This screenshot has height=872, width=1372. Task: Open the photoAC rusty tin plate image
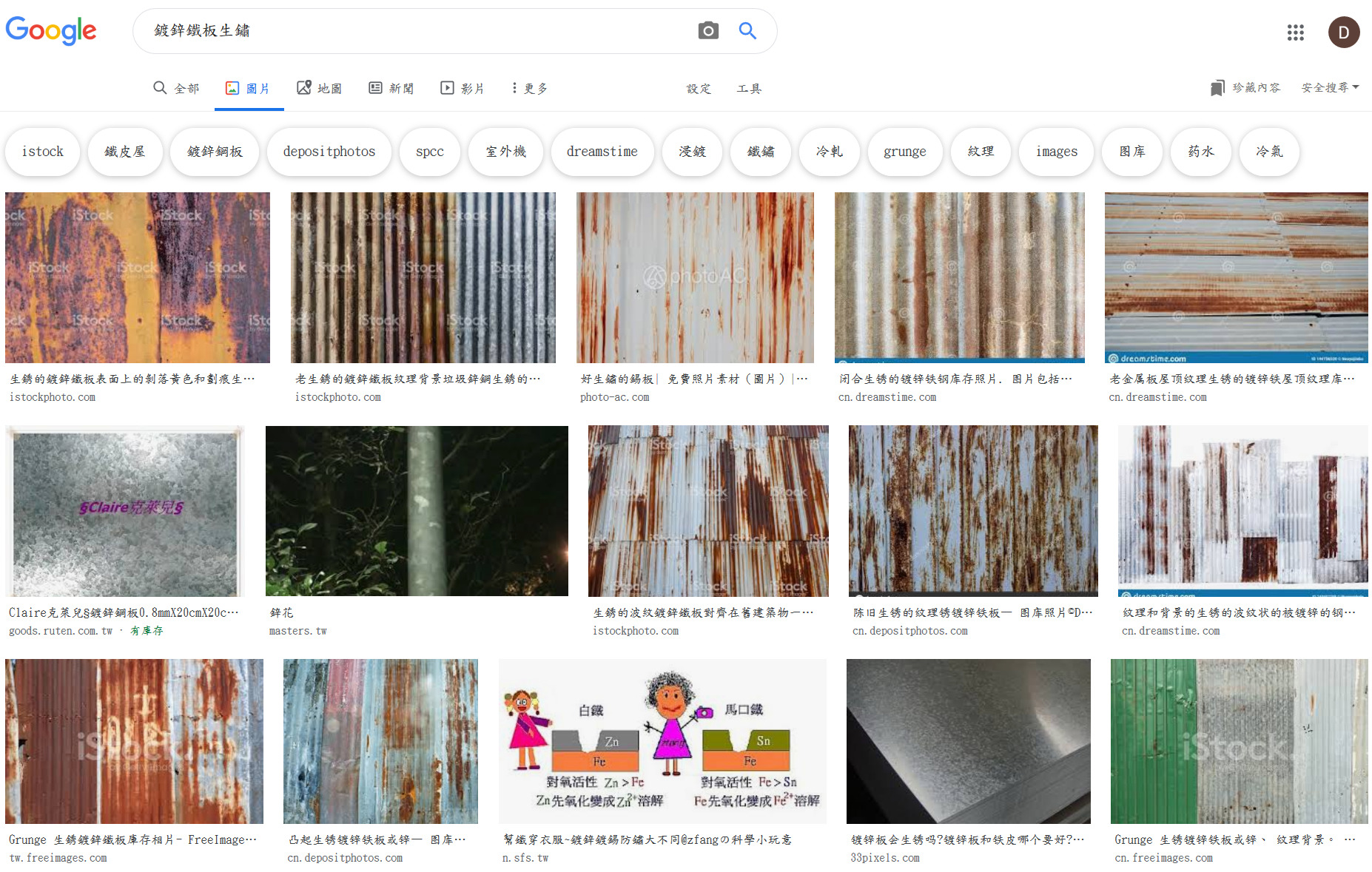pyautogui.click(x=695, y=278)
